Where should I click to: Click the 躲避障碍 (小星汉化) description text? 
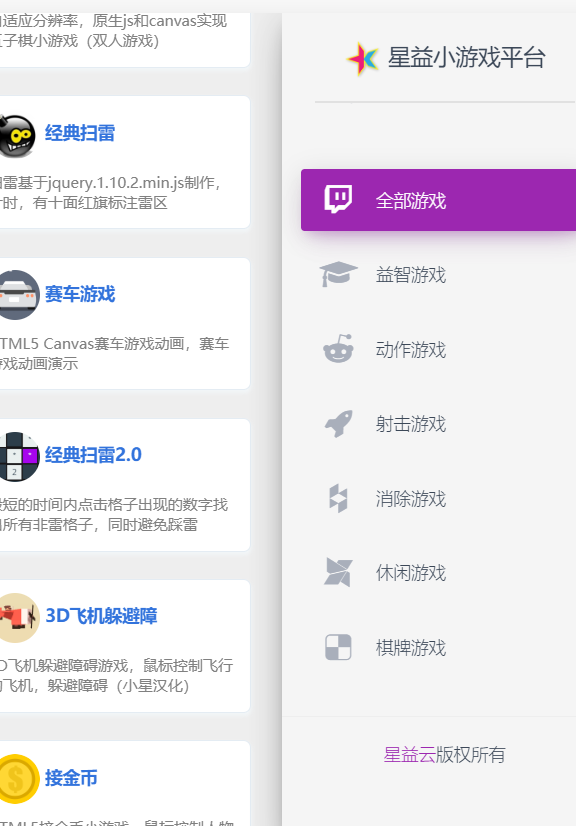[118, 685]
